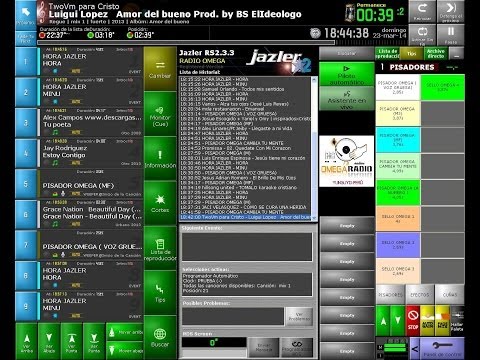
Task: Click the red STOP jingle button
Action: point(413,320)
